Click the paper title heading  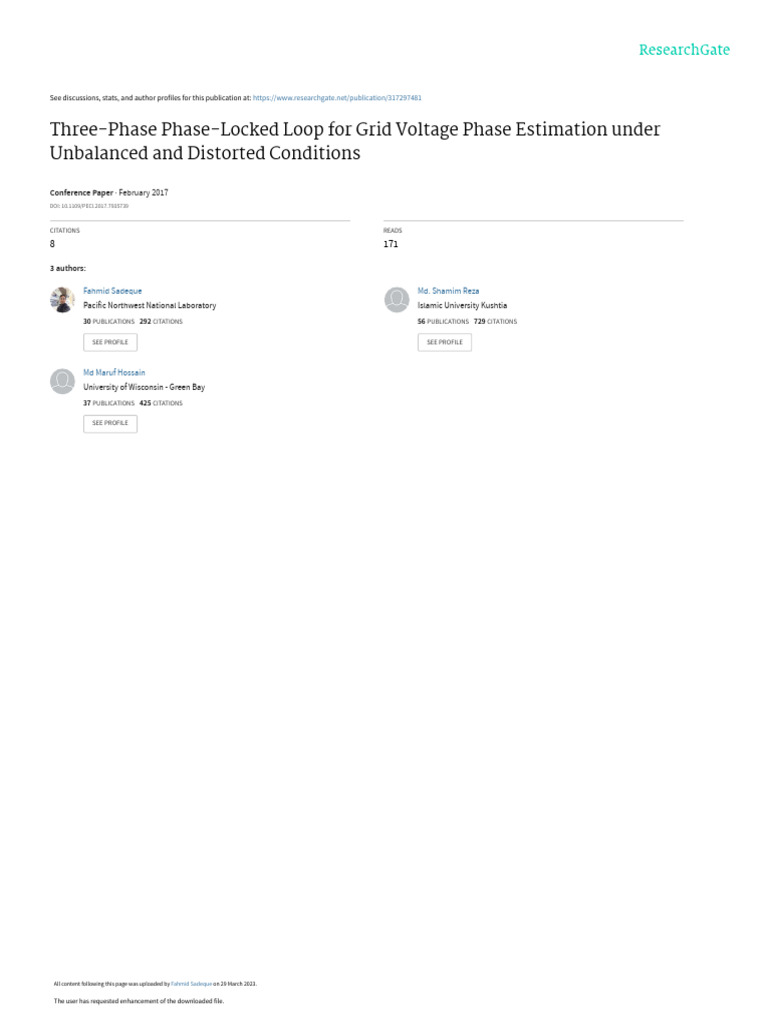355,141
